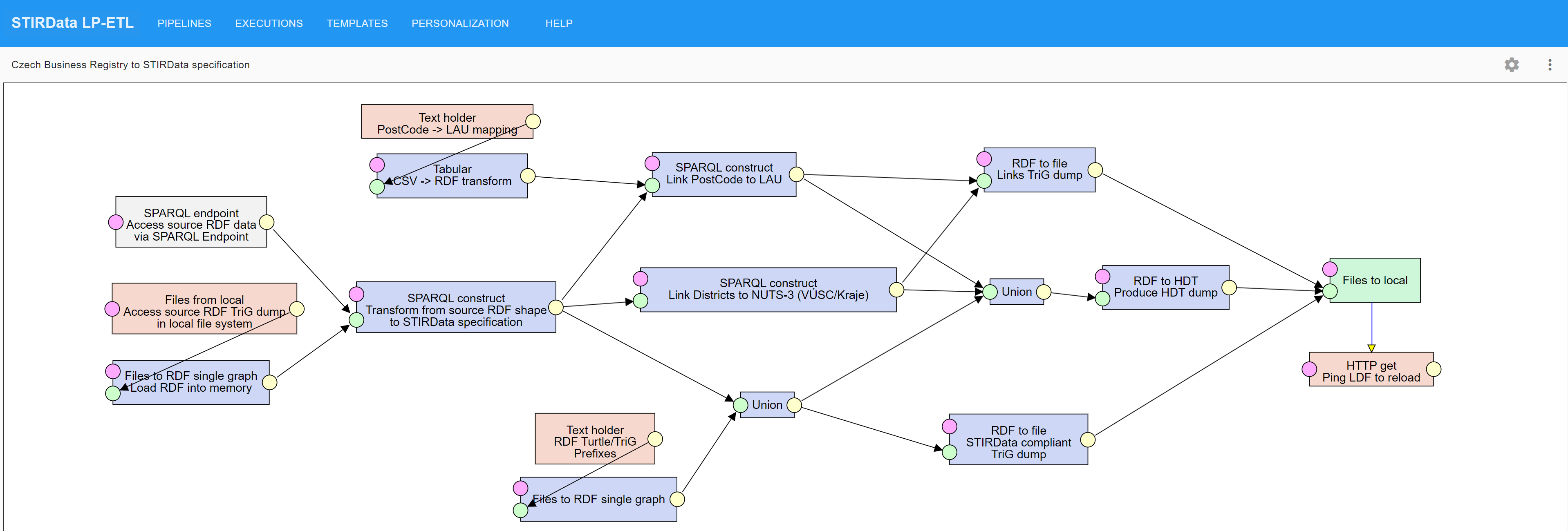Viewport: 1568px width, 531px height.
Task: Select the Files from local node
Action: (x=204, y=309)
